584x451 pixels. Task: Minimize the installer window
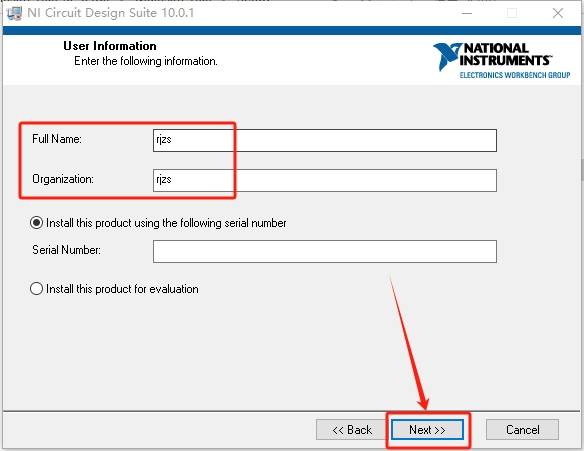467,13
